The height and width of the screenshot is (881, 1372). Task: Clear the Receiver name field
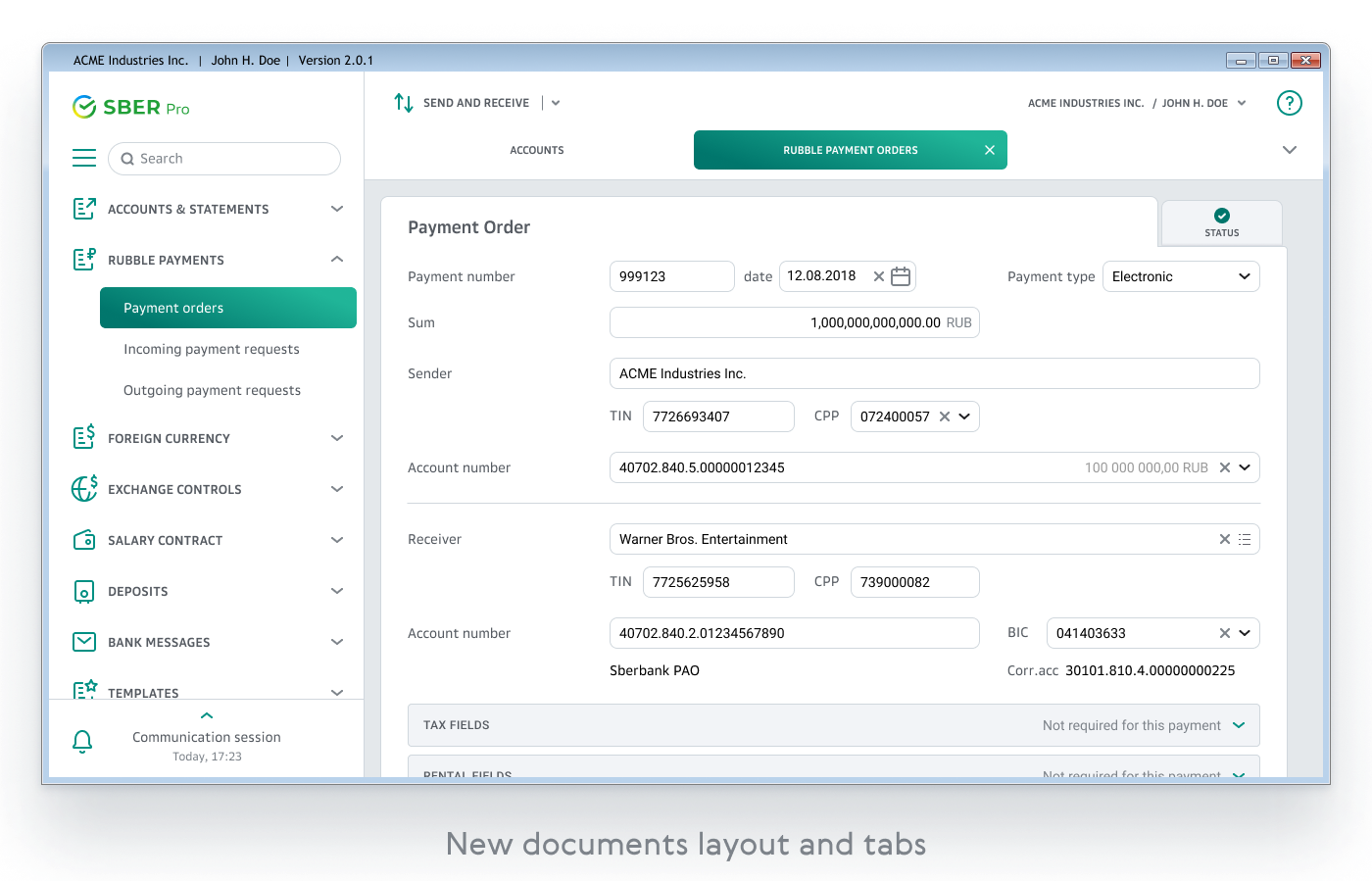[1224, 539]
